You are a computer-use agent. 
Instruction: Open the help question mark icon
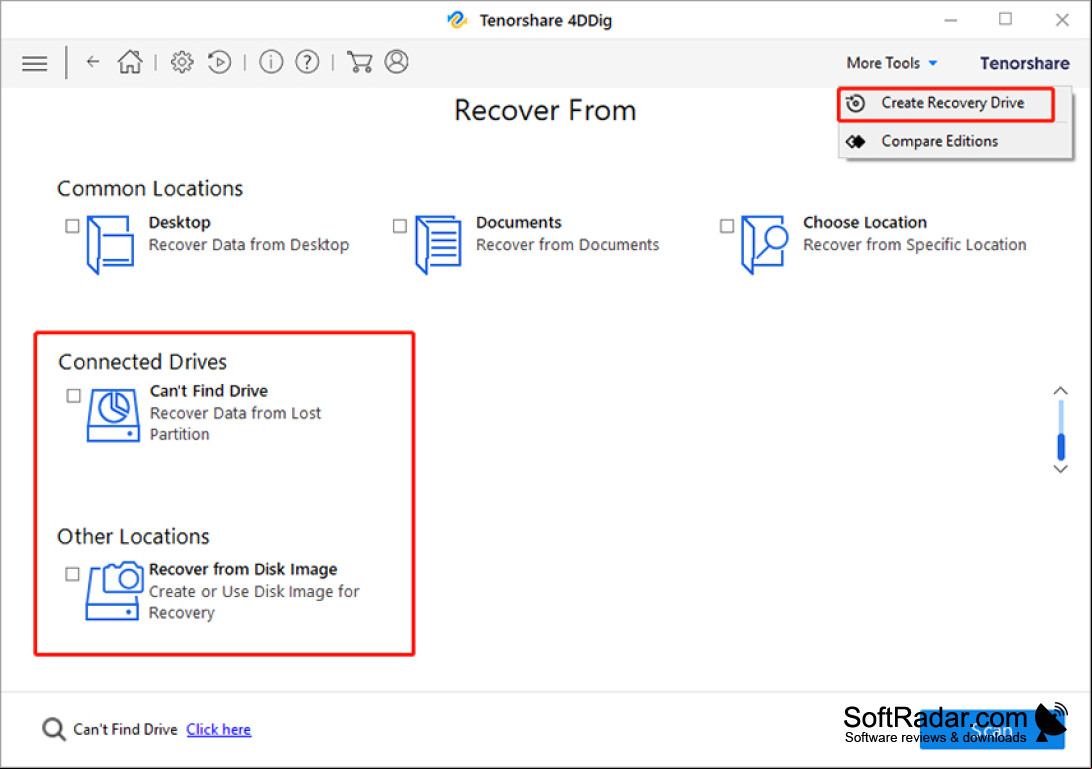tap(307, 62)
